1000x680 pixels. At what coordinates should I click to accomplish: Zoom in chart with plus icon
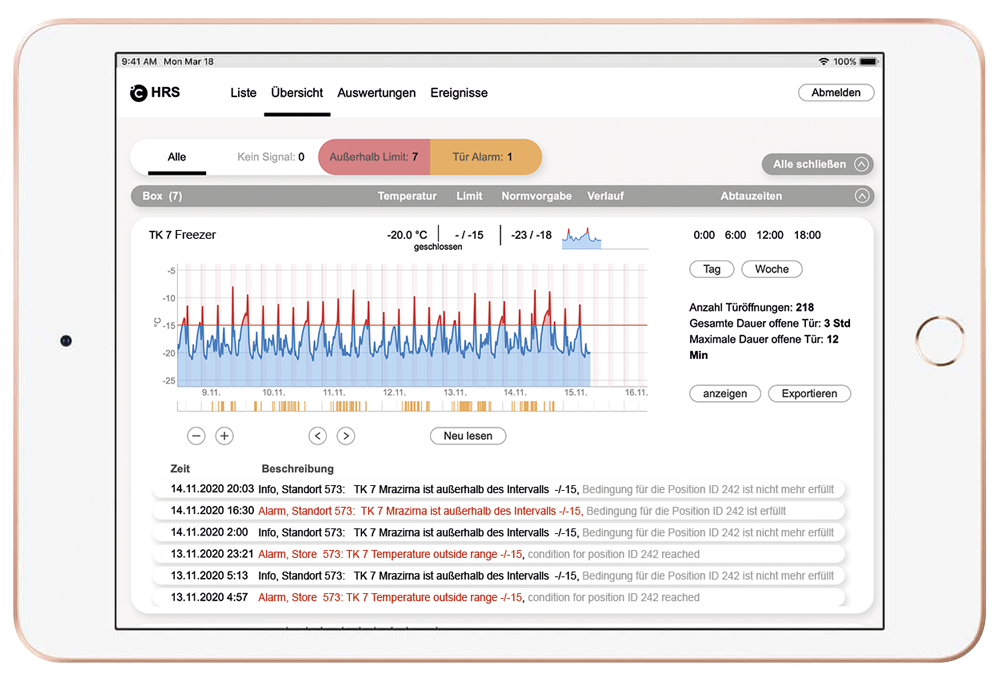click(x=224, y=436)
